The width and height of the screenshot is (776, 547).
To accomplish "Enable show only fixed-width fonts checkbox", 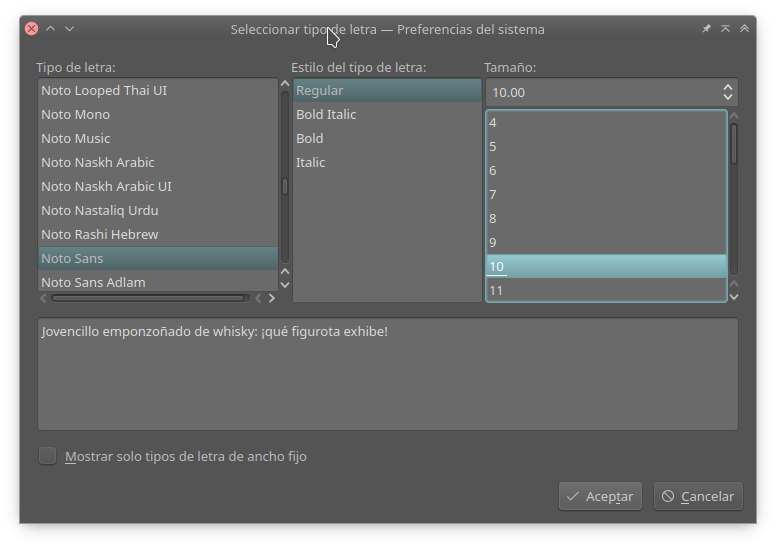I will [x=48, y=456].
